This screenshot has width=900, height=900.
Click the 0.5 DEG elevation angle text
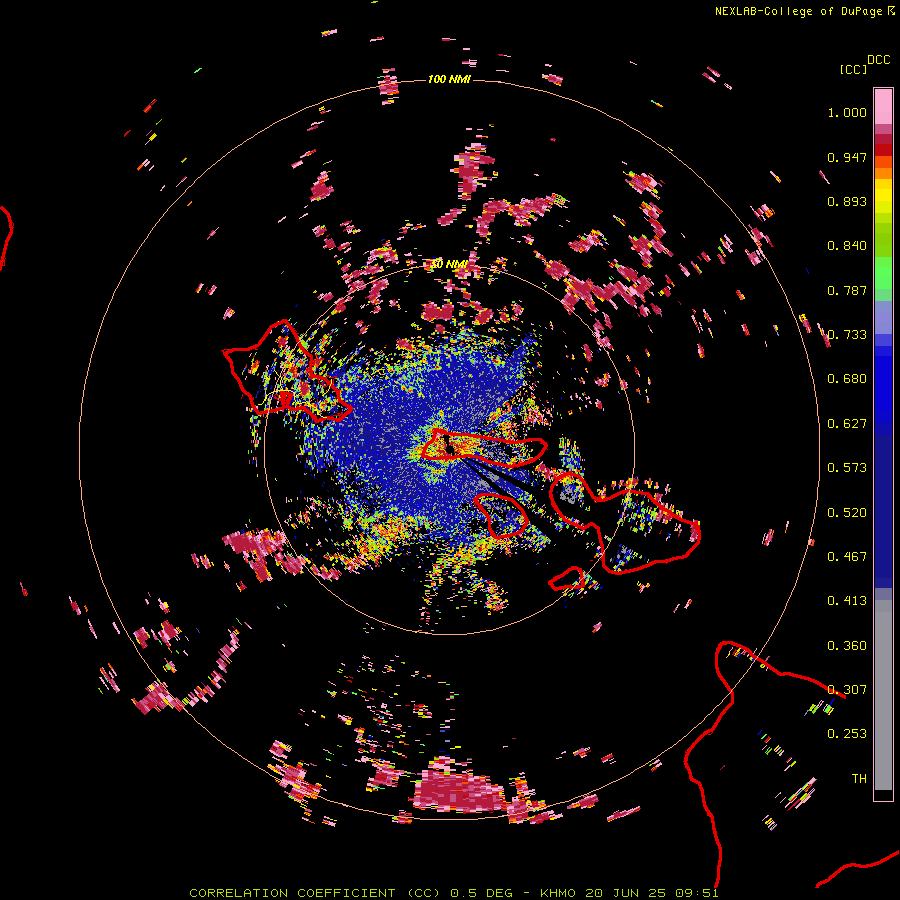click(x=482, y=893)
